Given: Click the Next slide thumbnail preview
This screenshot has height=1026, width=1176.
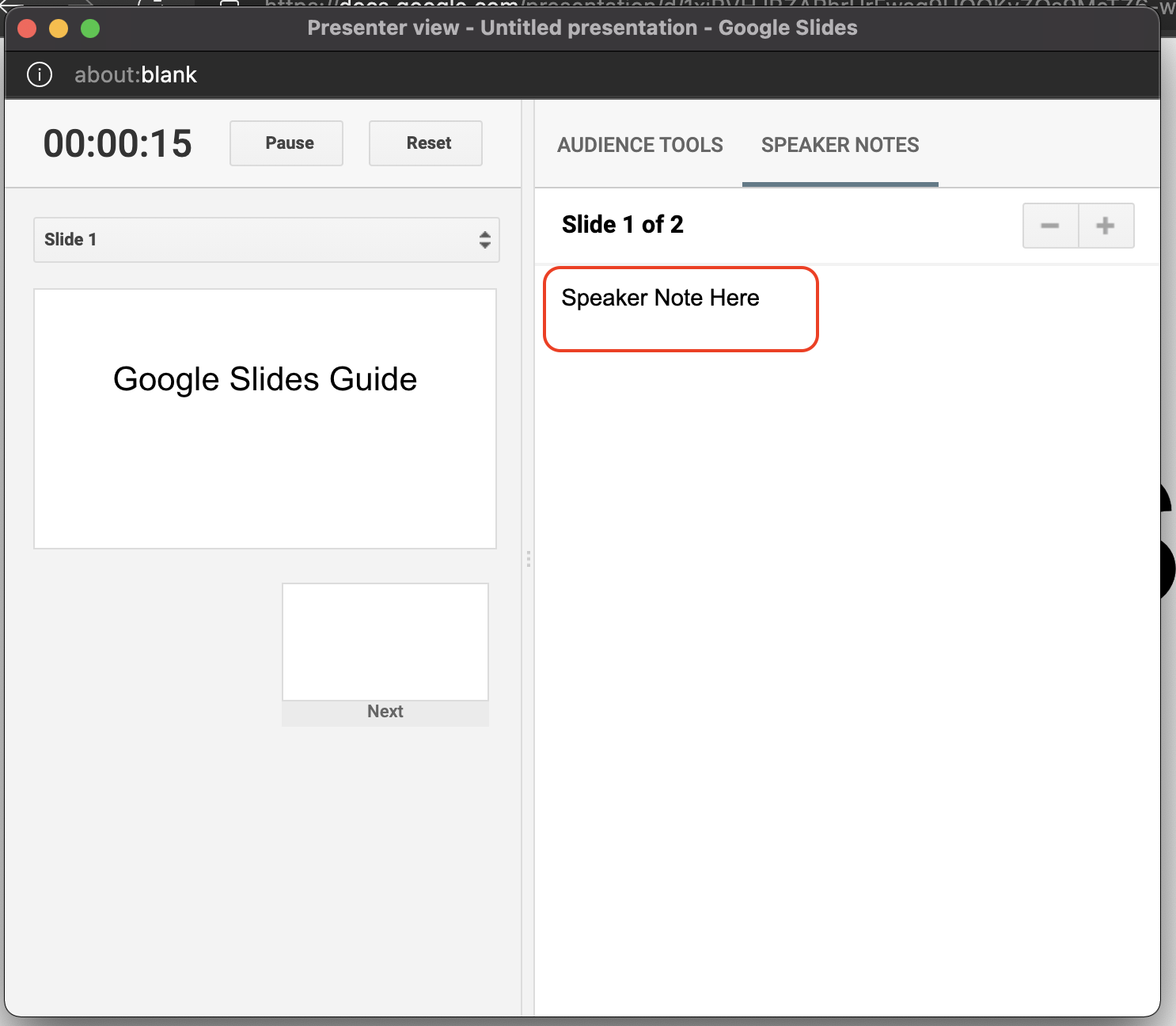Looking at the screenshot, I should pyautogui.click(x=385, y=641).
